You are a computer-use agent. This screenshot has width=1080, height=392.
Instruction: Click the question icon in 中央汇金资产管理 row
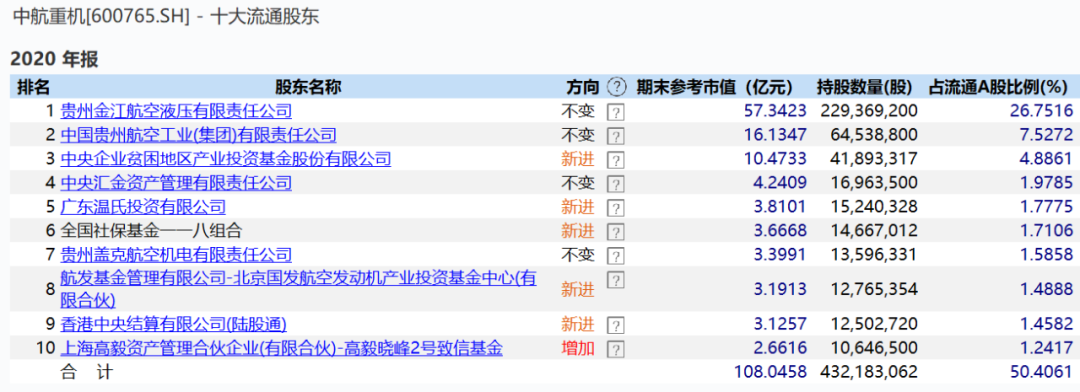616,184
